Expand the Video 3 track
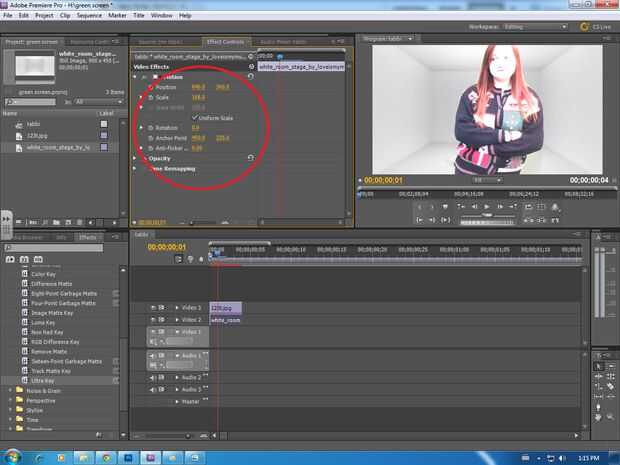The width and height of the screenshot is (620, 465). (x=177, y=307)
